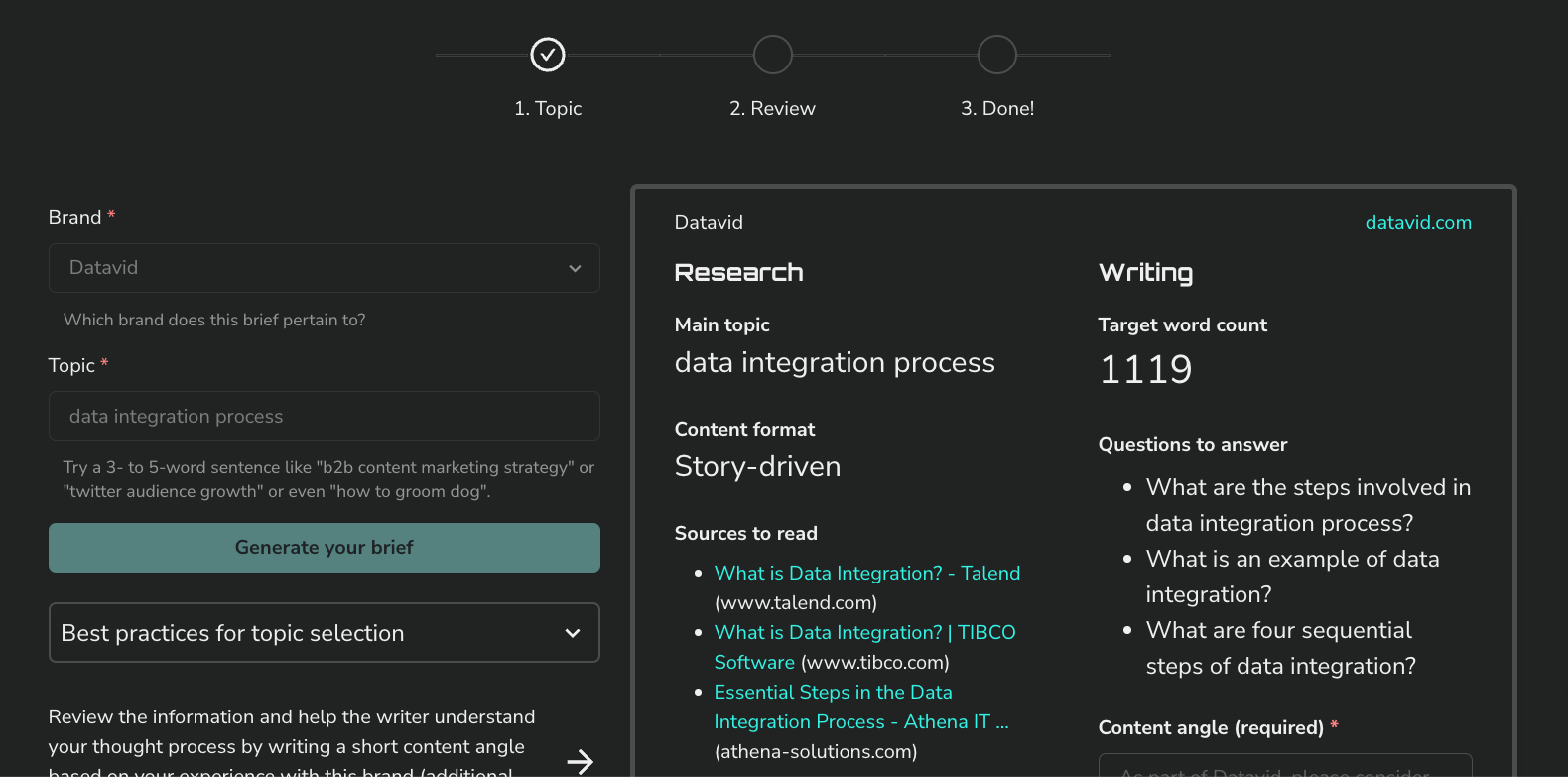Click the Topic input field
Viewport: 1568px width, 777px height.
tap(324, 416)
